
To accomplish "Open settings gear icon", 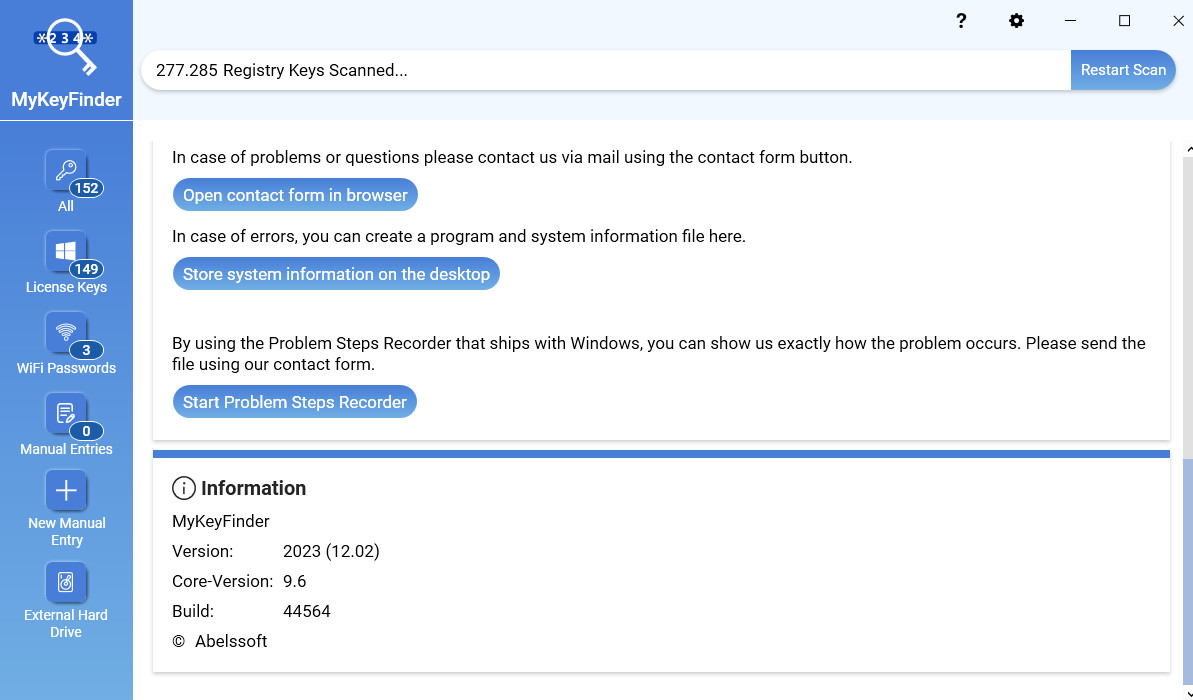I will [1016, 21].
